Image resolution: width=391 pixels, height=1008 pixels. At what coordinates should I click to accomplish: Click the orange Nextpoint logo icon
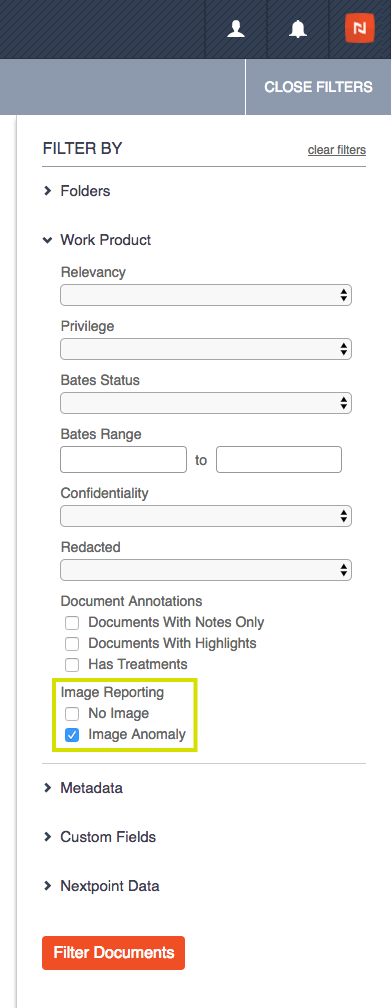point(359,29)
